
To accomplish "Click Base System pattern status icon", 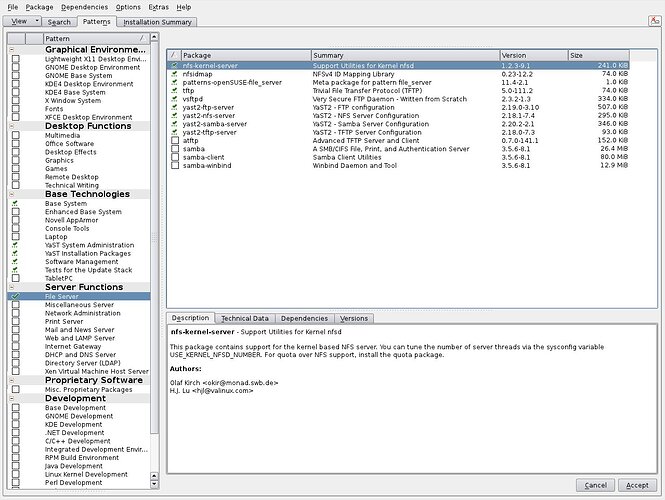I will (x=15, y=204).
